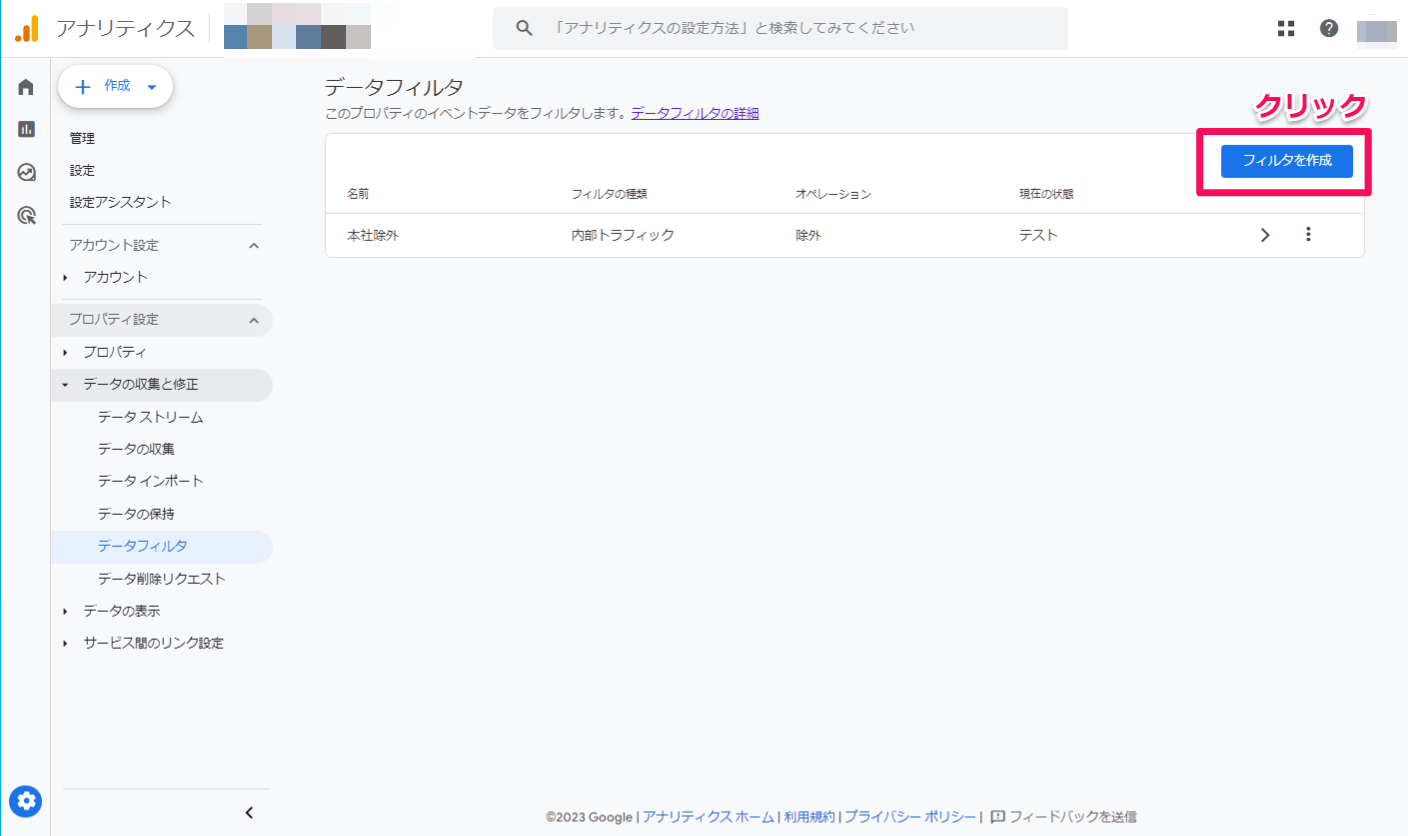Open the Explore icon in sidebar
Screen dimensions: 1408x836
pyautogui.click(x=26, y=172)
